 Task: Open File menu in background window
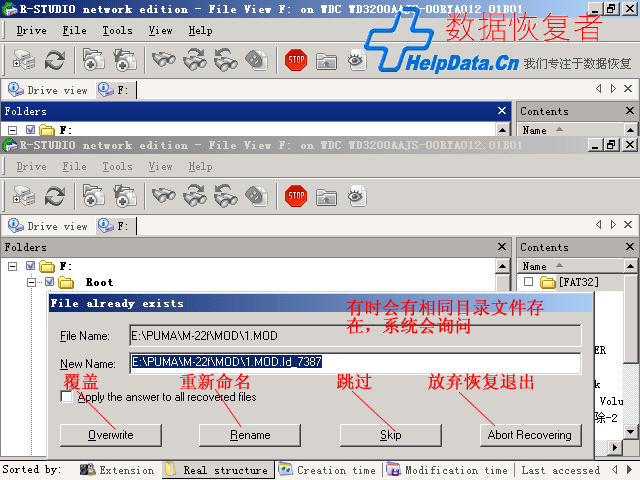(74, 31)
